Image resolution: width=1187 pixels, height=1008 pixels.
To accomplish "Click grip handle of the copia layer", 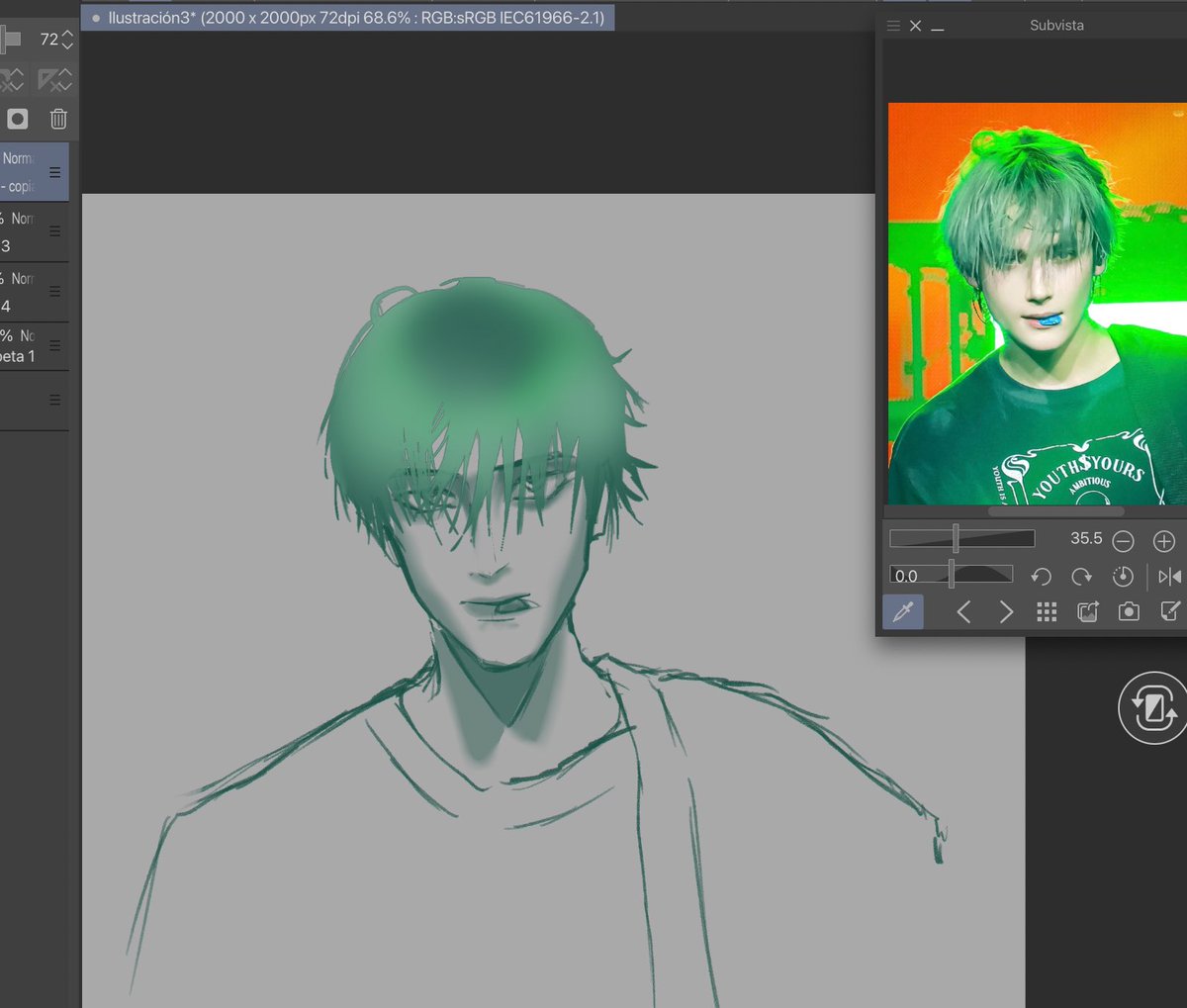I will coord(55,172).
